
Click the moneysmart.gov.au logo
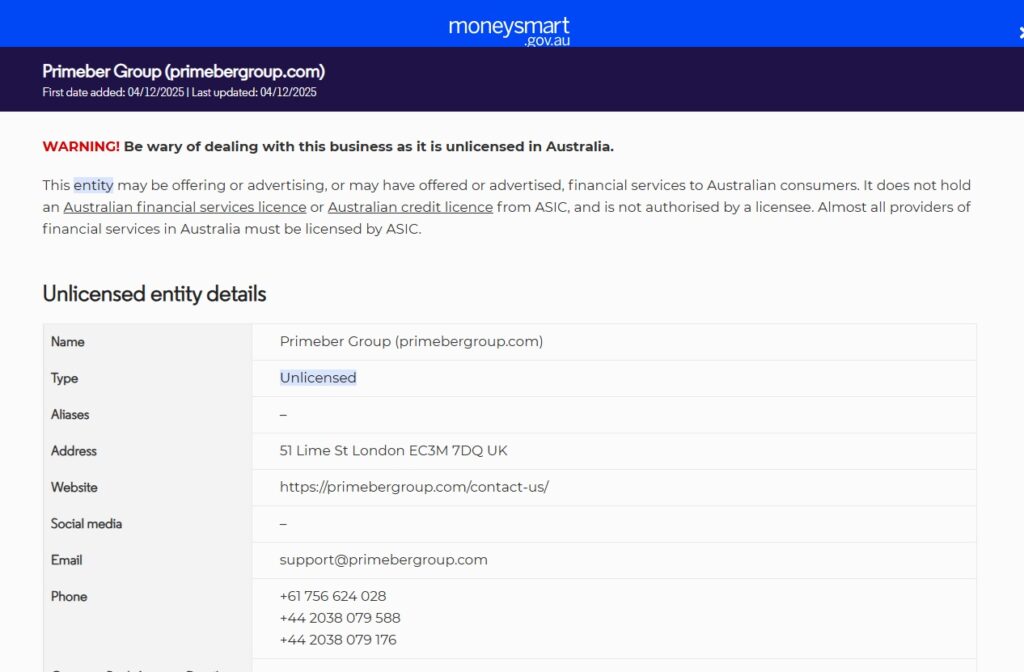click(508, 27)
